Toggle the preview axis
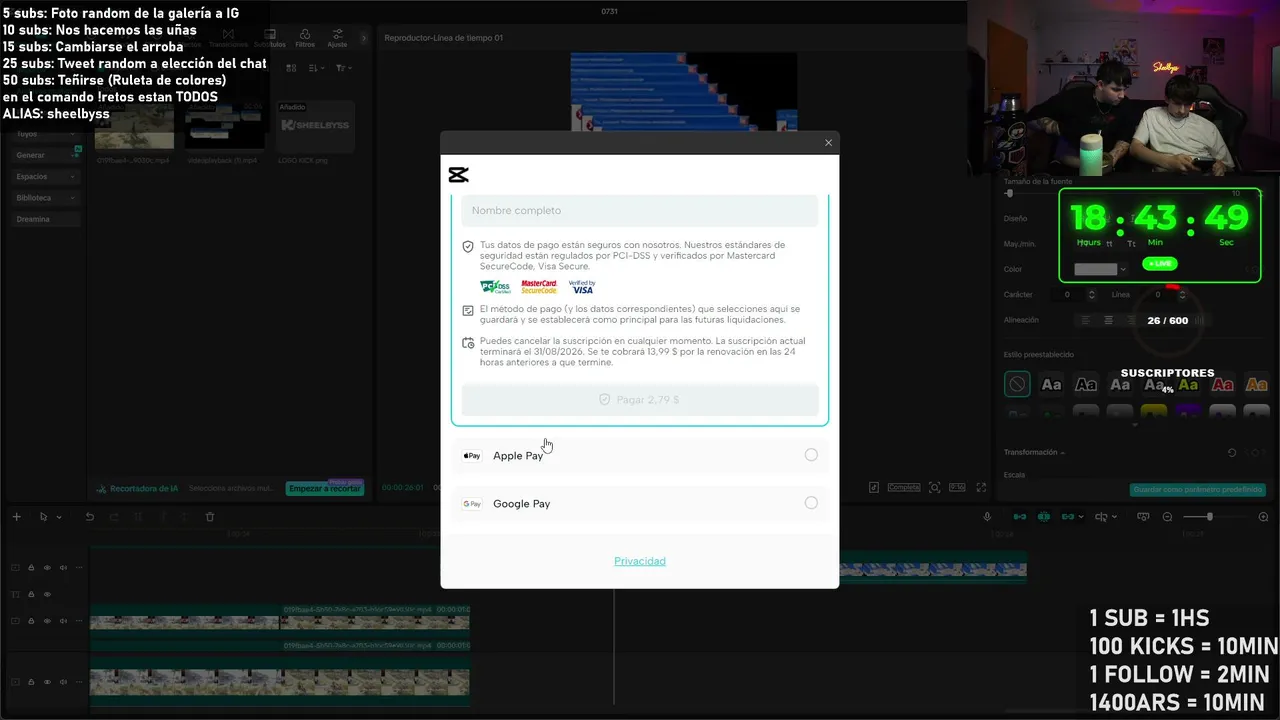 (1101, 517)
